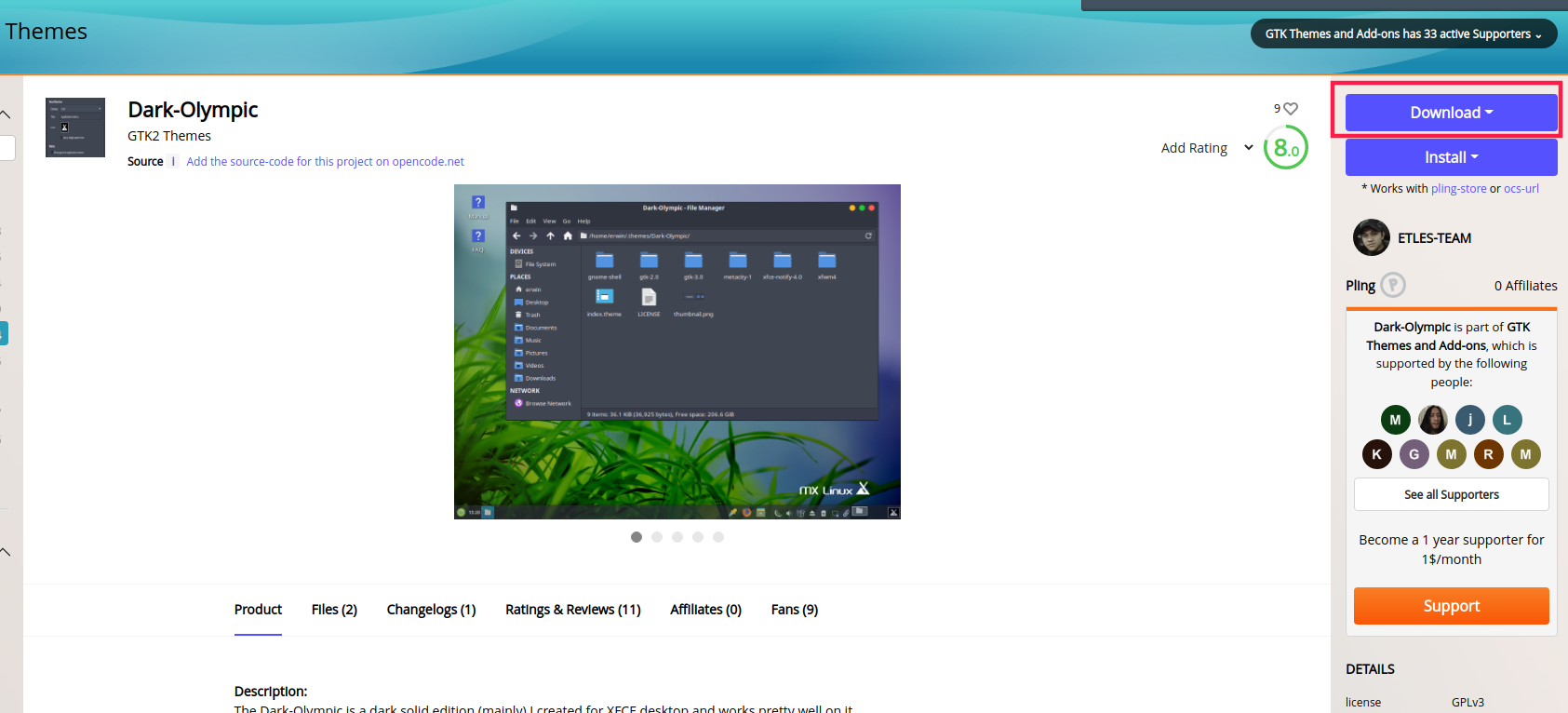The image size is (1568, 713).
Task: Click the license label under DETAILS
Action: (x=1363, y=703)
